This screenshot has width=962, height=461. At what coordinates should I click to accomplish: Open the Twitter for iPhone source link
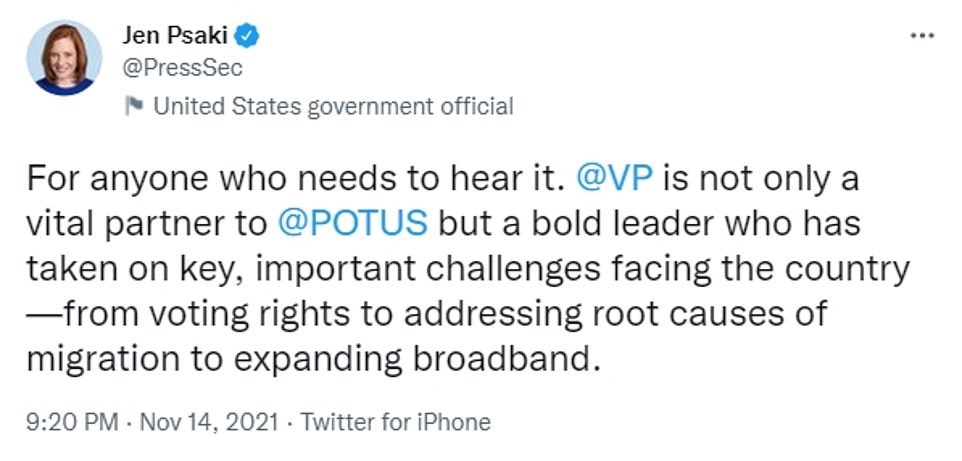click(x=395, y=422)
